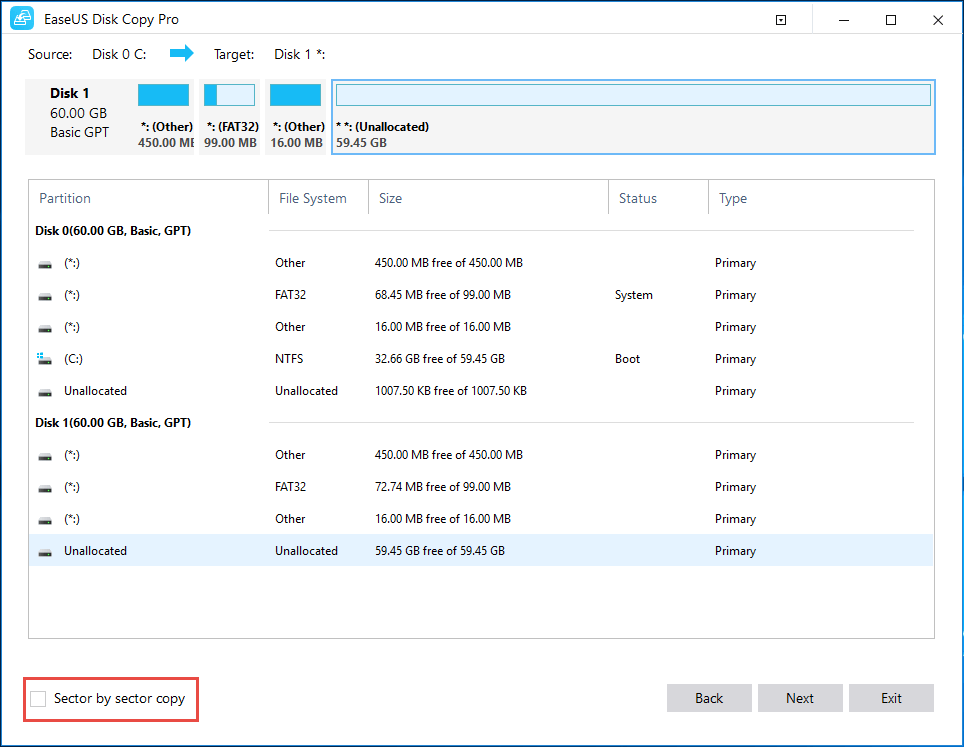Select the 59.45 GB (Unallocated) partition block

click(633, 116)
